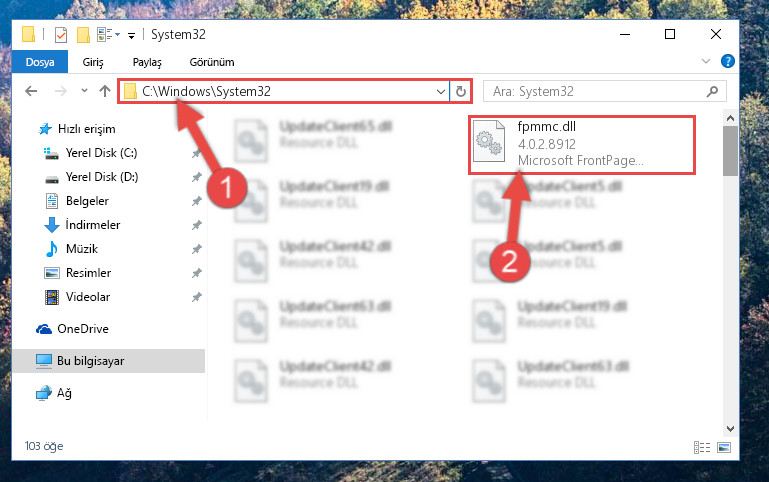The height and width of the screenshot is (482, 769).
Task: Open the Help question mark icon
Action: (727, 61)
